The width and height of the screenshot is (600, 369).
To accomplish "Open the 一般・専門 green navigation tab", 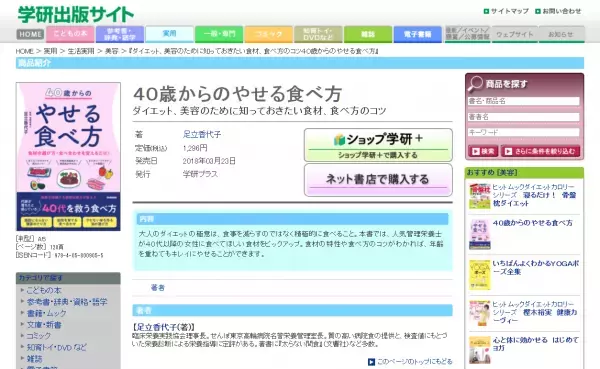I will (219, 34).
